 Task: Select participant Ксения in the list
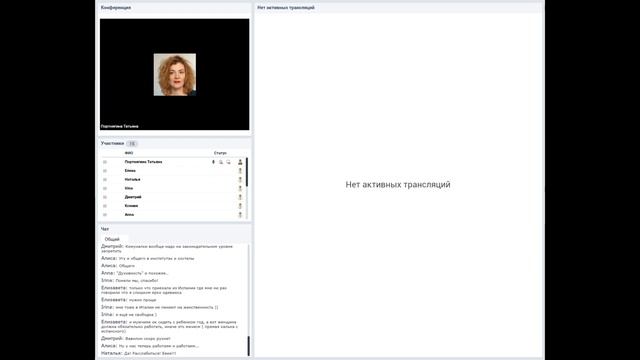point(131,206)
